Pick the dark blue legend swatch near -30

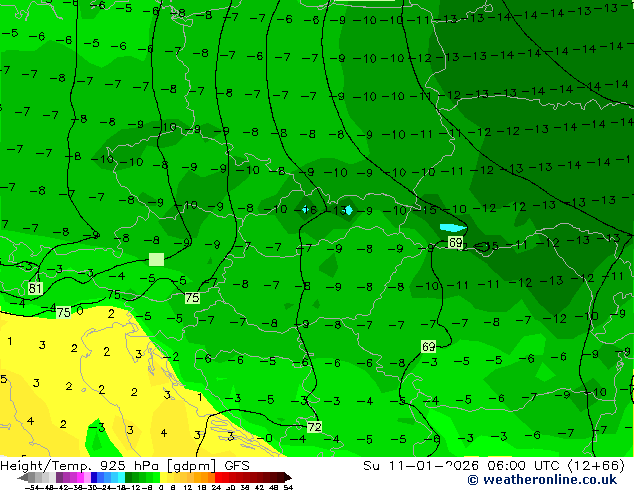point(94,477)
